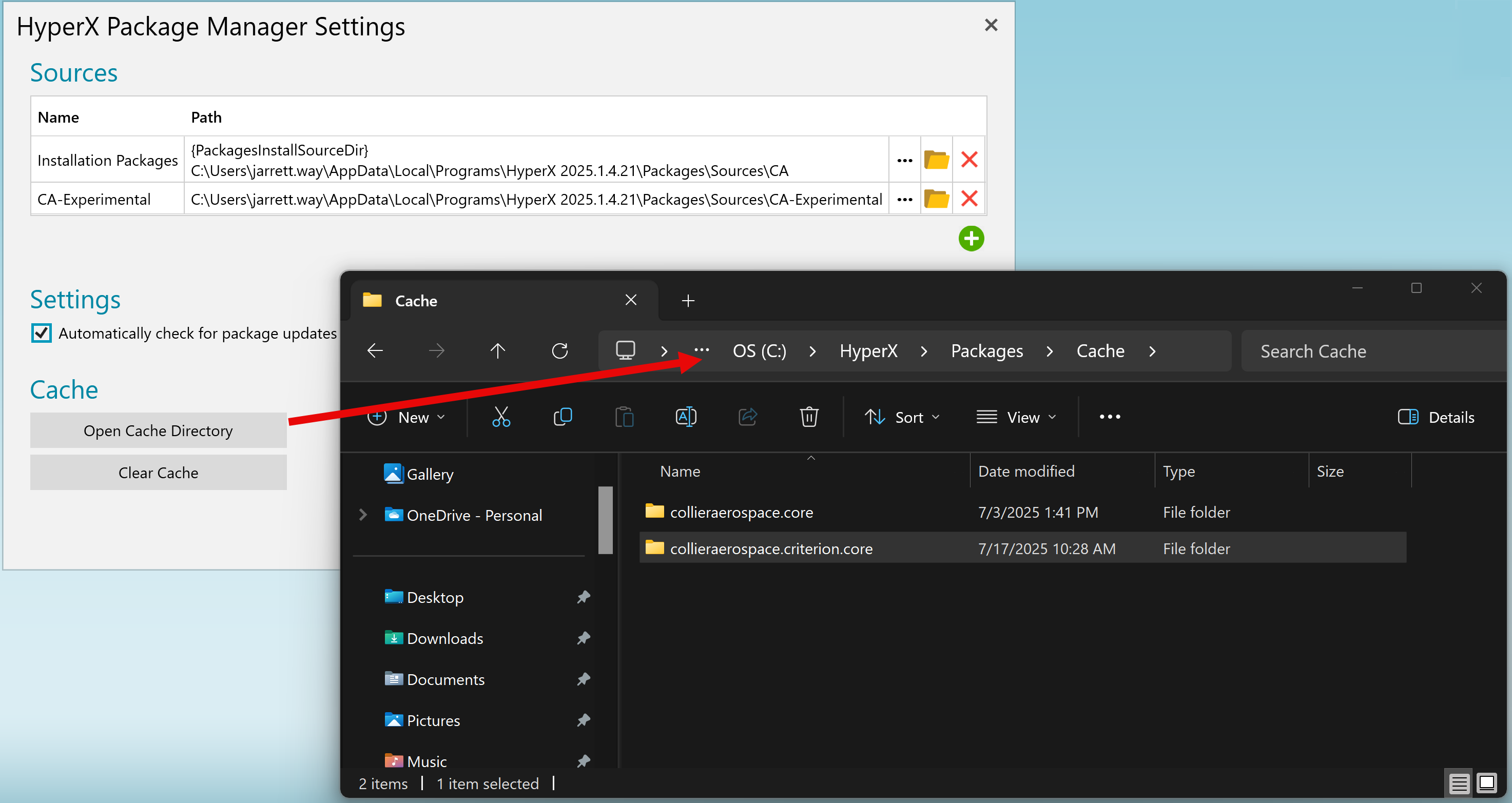Screen dimensions: 1512x803
Task: Switch to large thumbnails view layout
Action: [1486, 783]
